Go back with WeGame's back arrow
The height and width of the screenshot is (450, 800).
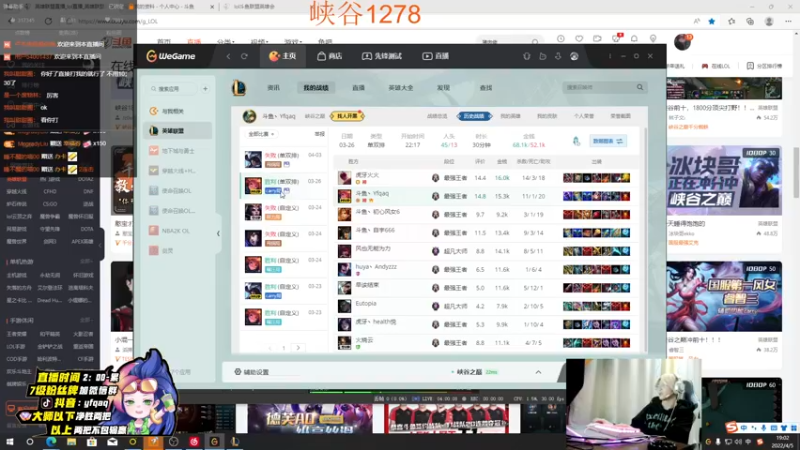tap(229, 56)
